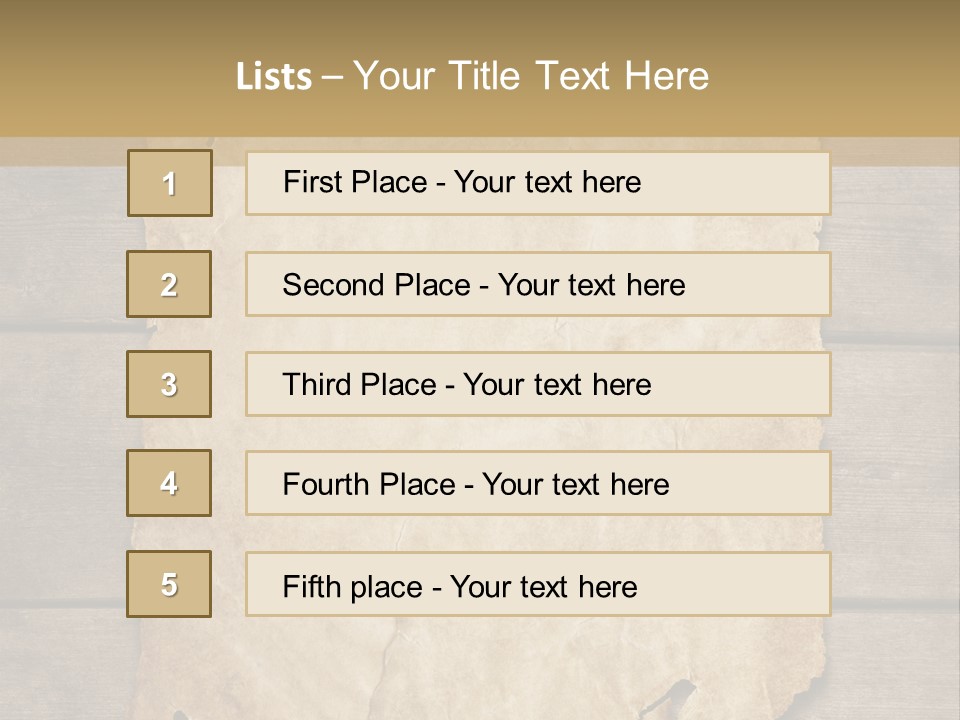Image resolution: width=960 pixels, height=720 pixels.
Task: Select the number 1 box
Action: [170, 183]
